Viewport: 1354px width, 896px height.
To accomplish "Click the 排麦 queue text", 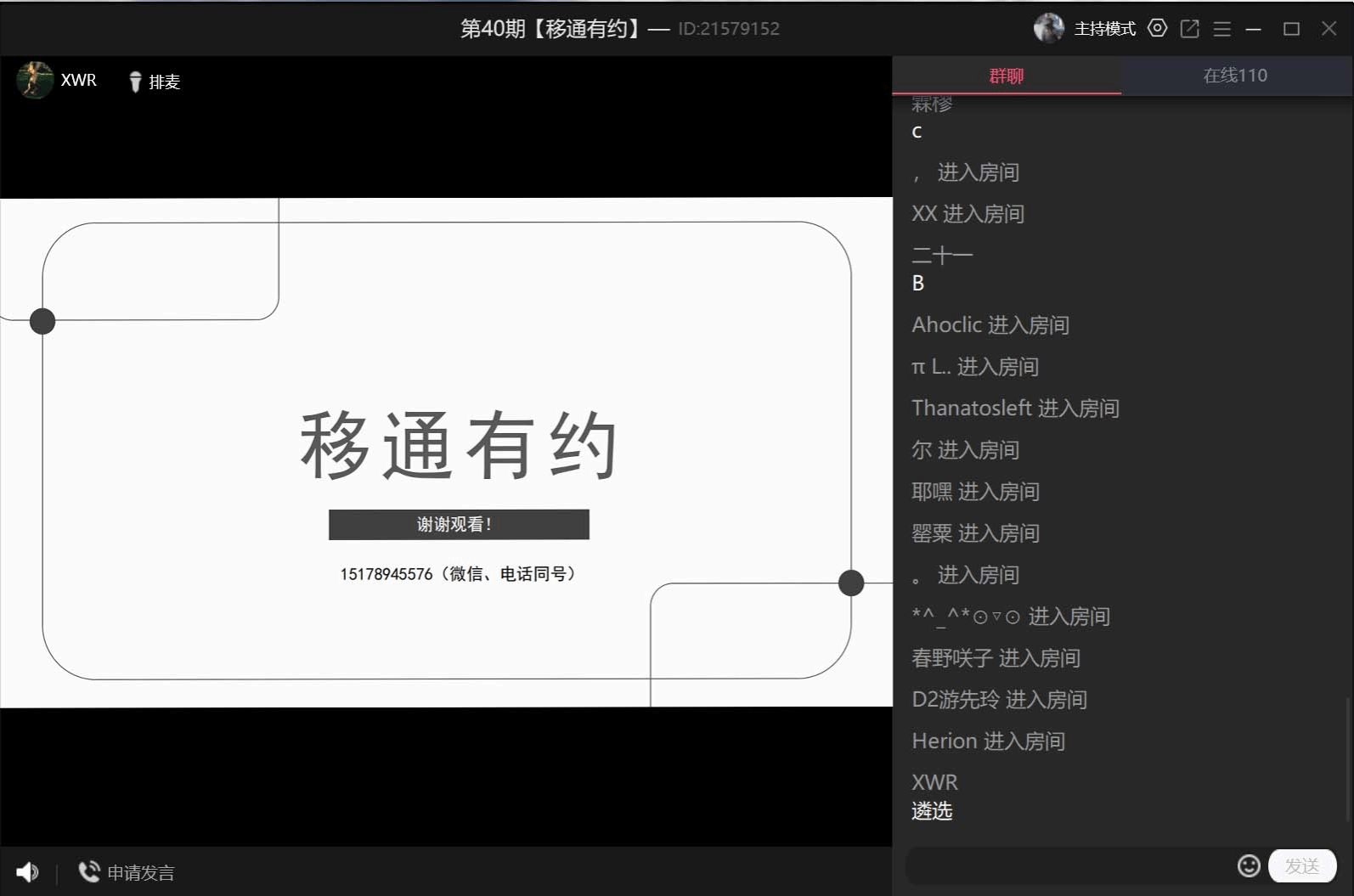I will (165, 82).
